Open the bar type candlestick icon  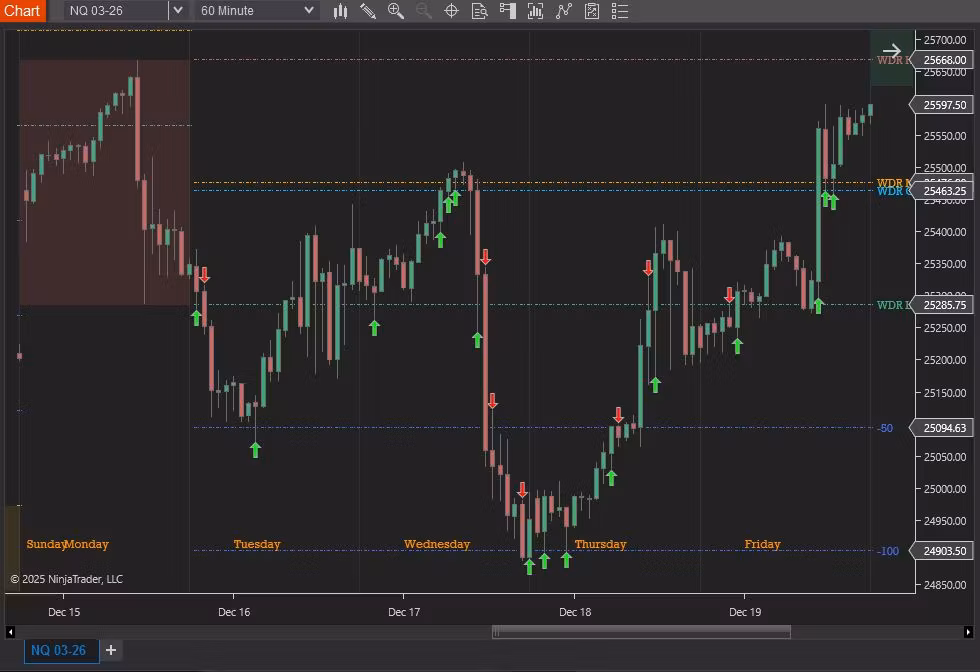[x=340, y=11]
